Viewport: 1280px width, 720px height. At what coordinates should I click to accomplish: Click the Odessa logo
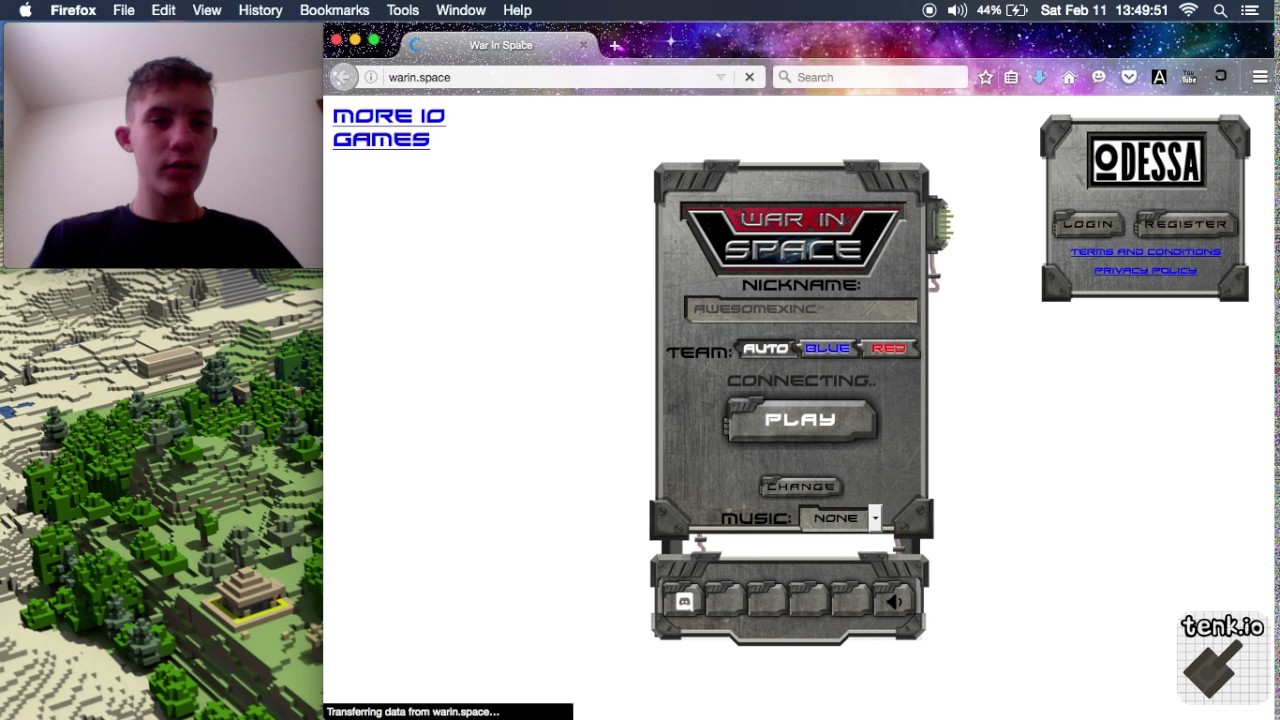pyautogui.click(x=1146, y=161)
